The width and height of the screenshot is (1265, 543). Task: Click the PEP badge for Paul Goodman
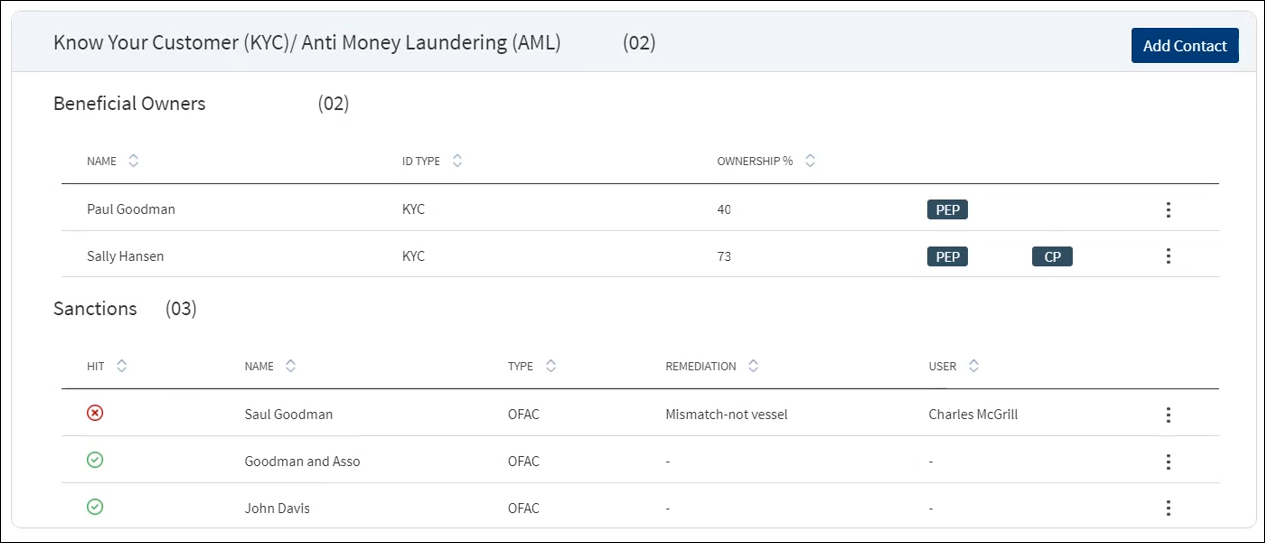coord(947,210)
